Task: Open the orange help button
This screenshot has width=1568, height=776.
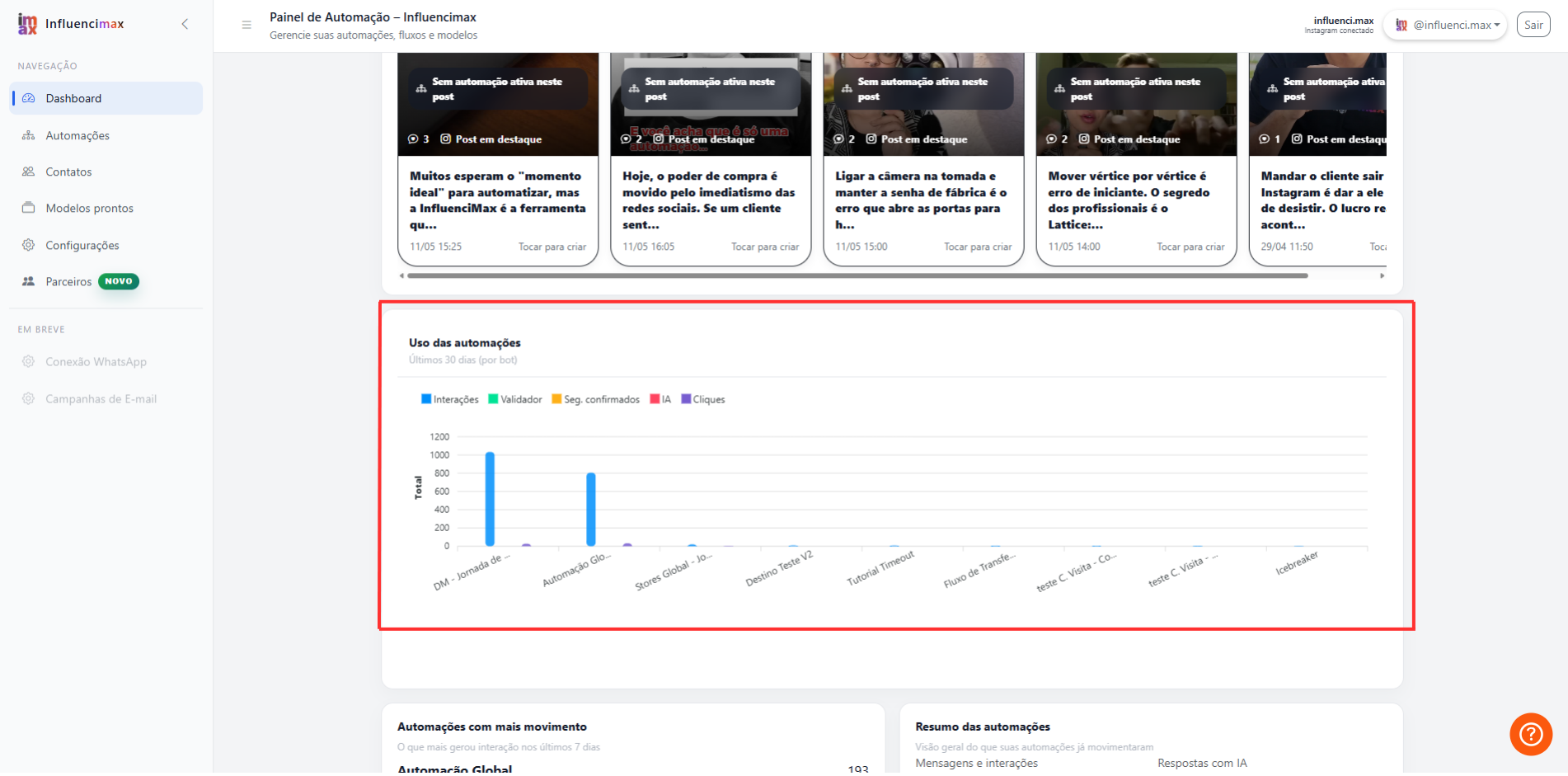Action: pyautogui.click(x=1531, y=734)
